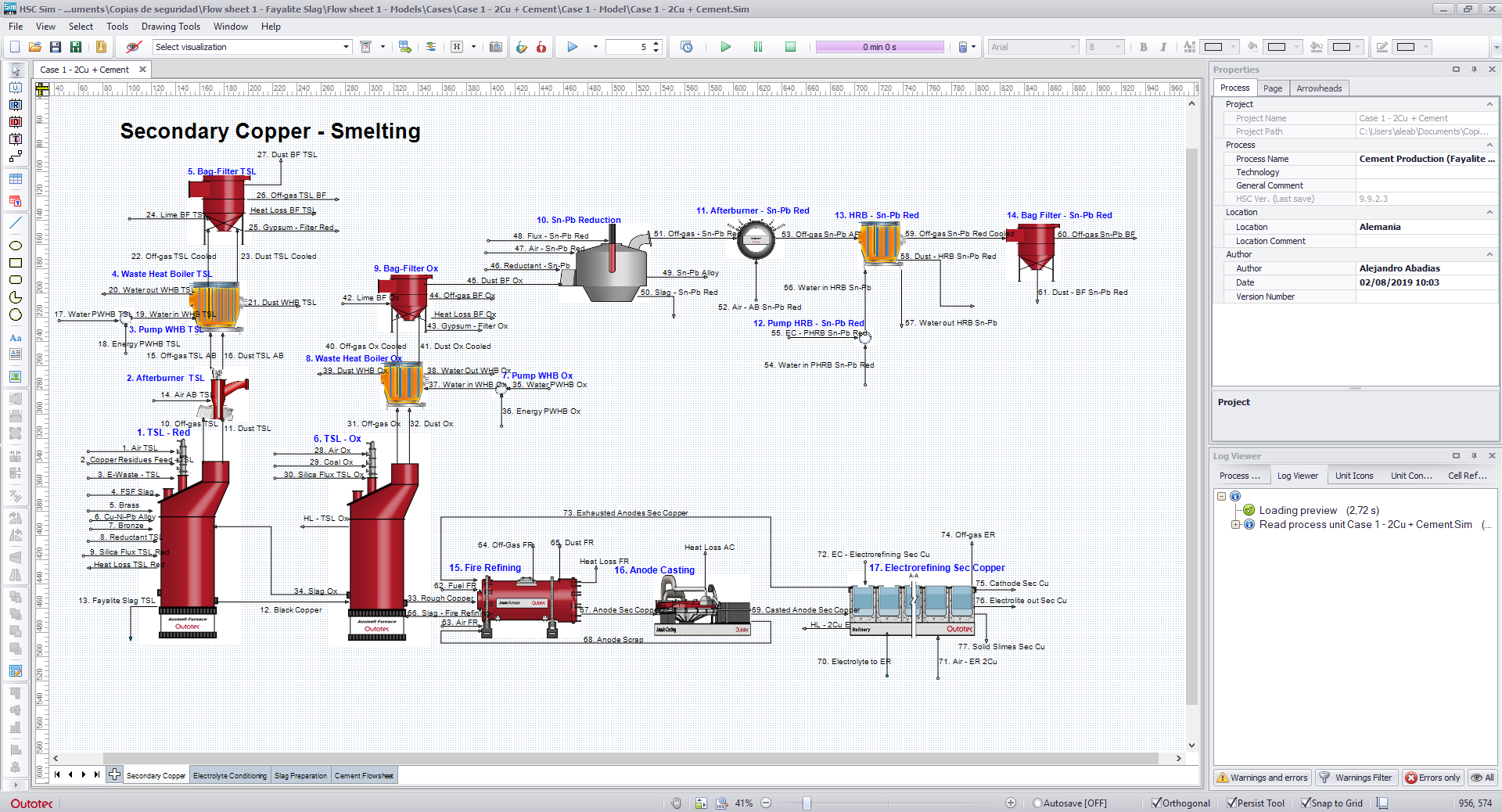
Task: Click the Save file icon
Action: coord(56,47)
